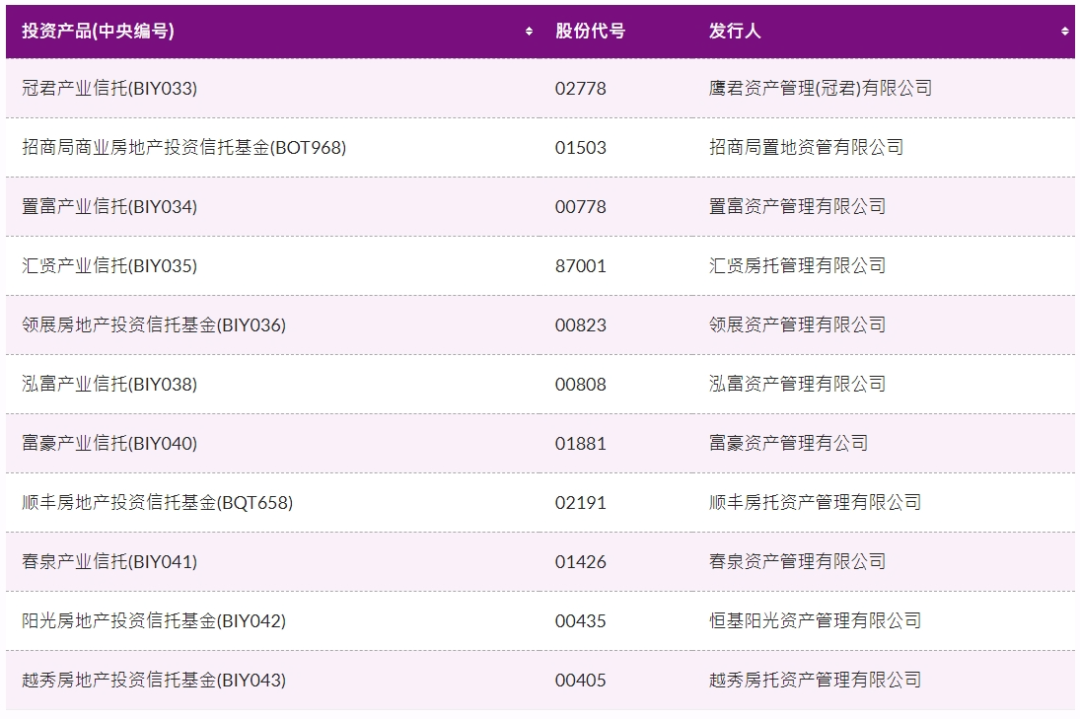Select 顺丰房地产投资信托基金(BQT658) product name

tap(157, 503)
